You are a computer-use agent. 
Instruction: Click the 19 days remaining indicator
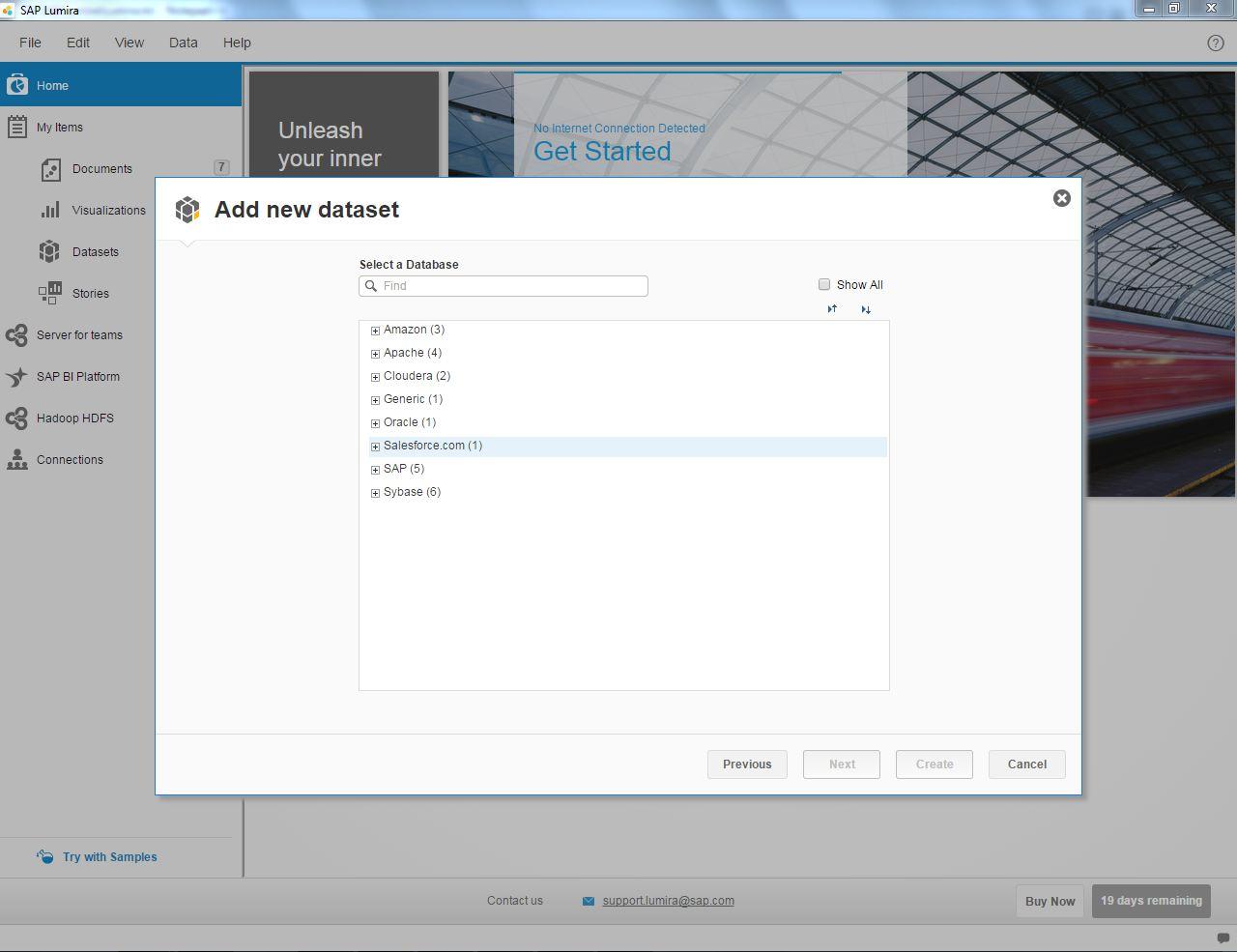point(1151,901)
